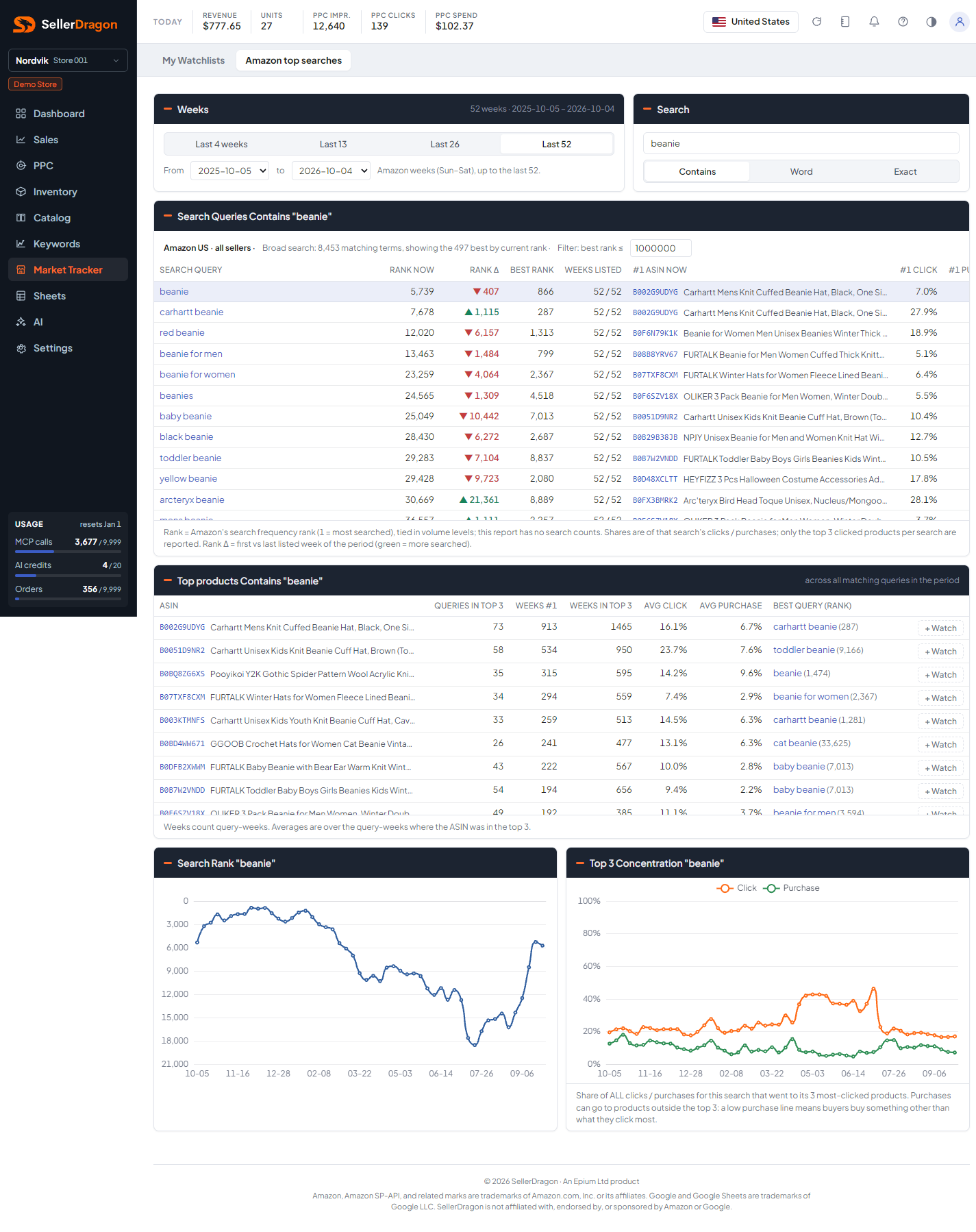Image resolution: width=976 pixels, height=1232 pixels.
Task: Switch search mode to Exact
Action: 905,171
